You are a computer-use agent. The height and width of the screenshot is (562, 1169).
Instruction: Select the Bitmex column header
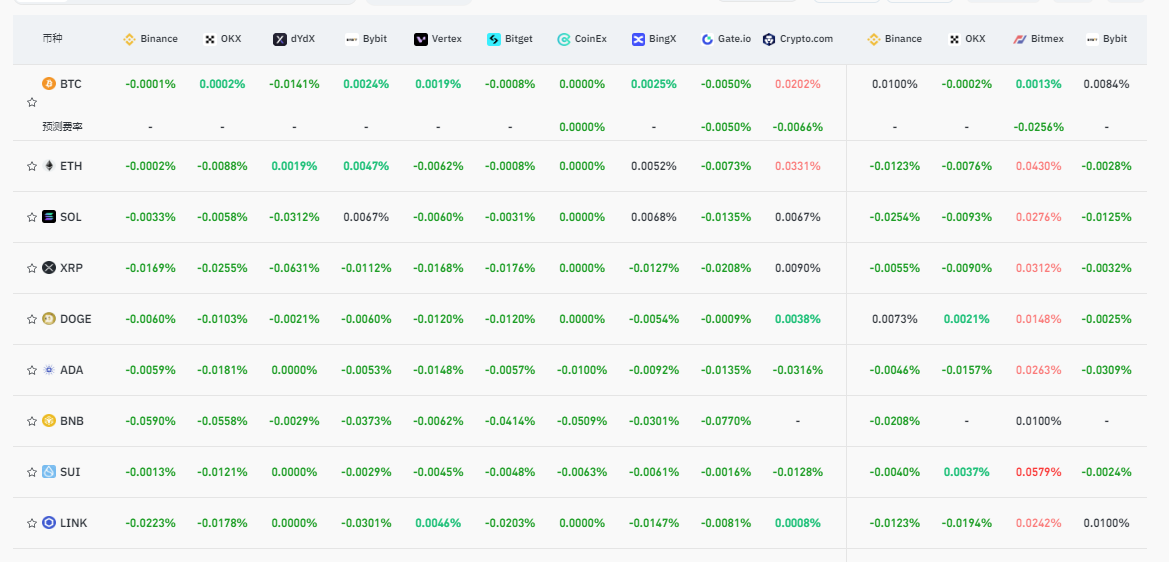[1039, 39]
